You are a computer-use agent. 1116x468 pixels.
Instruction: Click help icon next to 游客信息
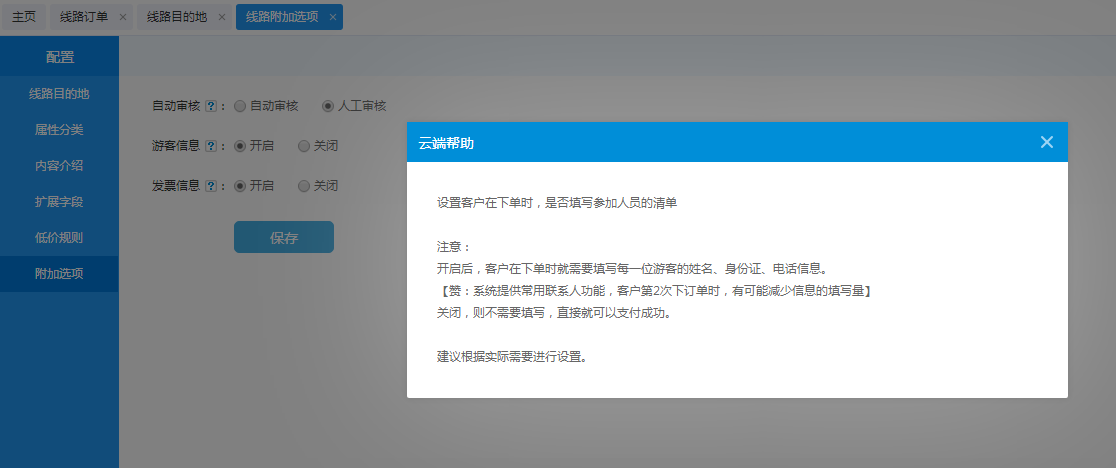[210, 146]
